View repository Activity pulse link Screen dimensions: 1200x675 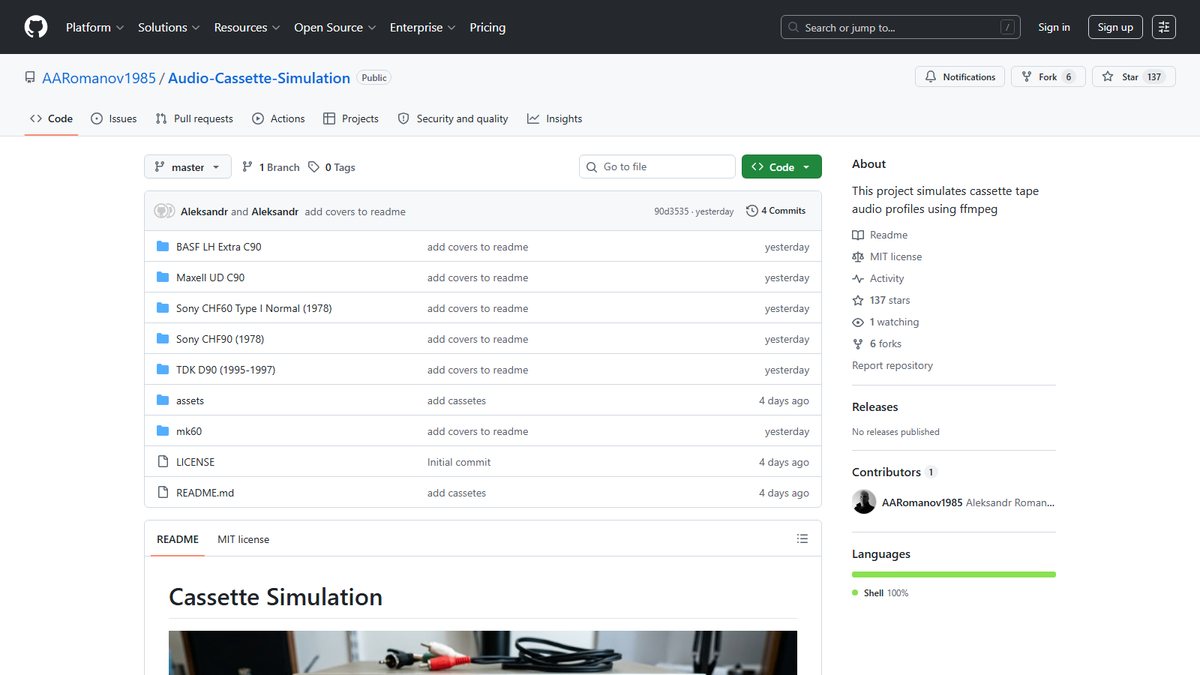(x=878, y=279)
